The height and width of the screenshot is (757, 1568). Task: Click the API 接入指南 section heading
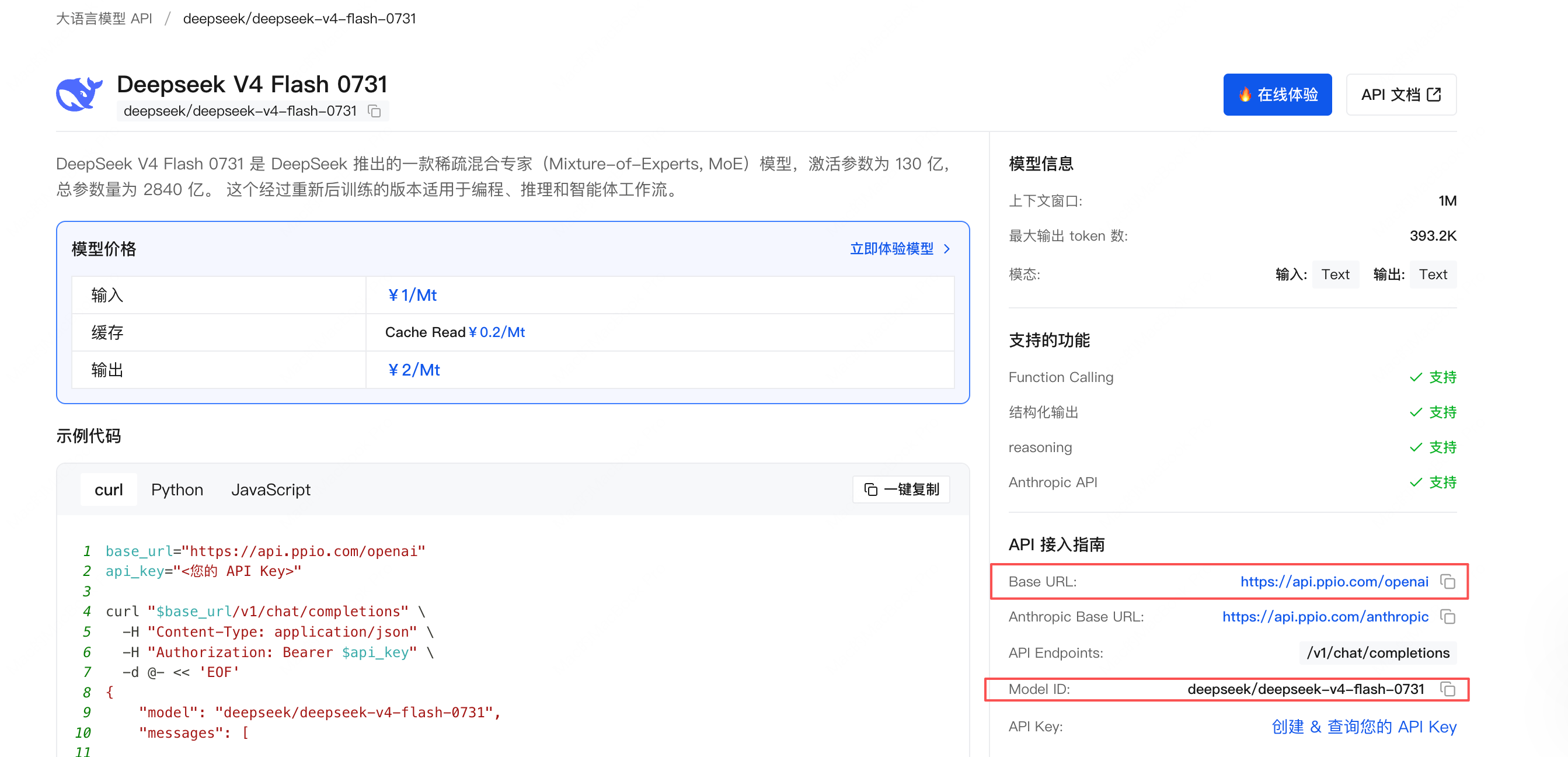1057,544
